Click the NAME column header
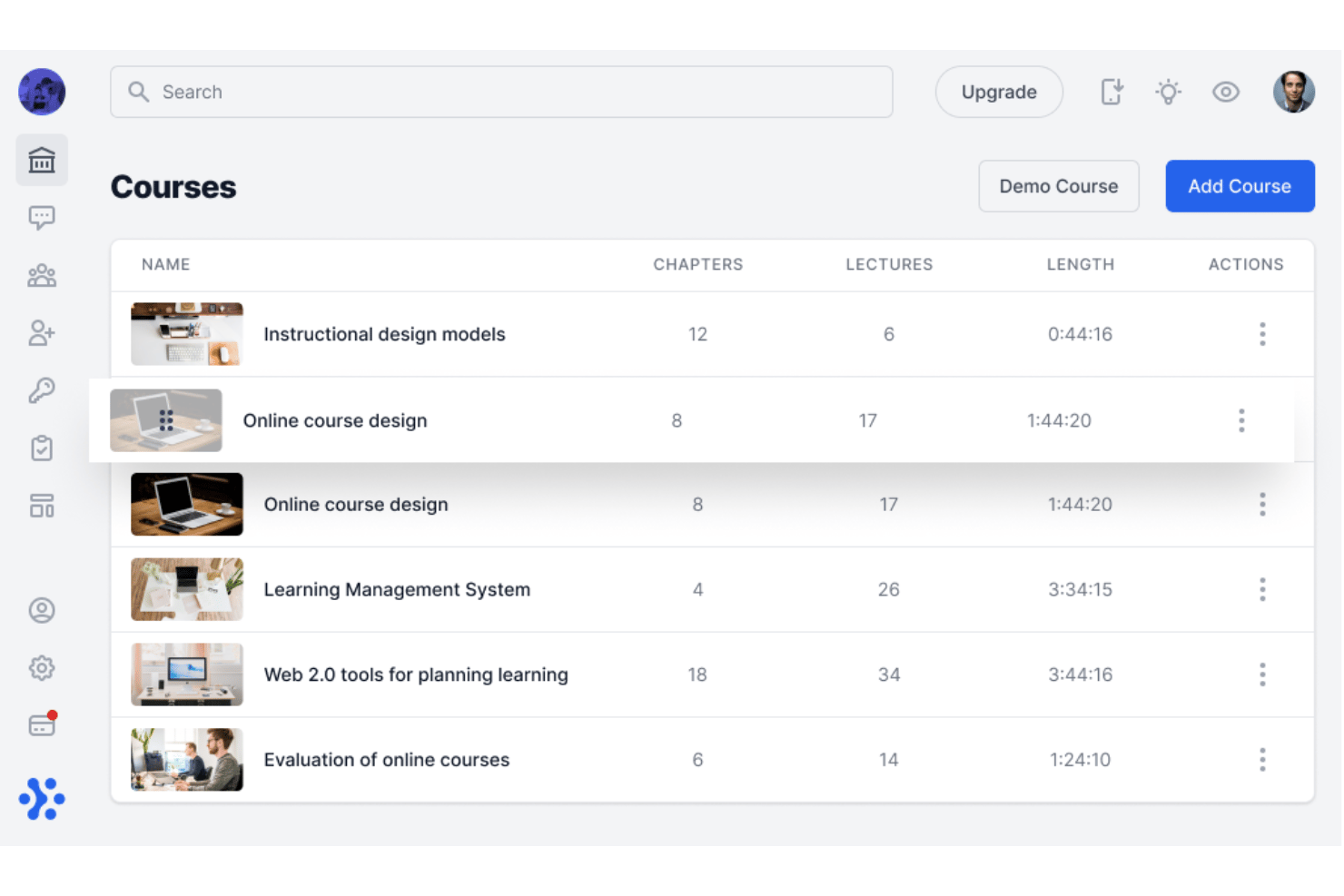1344x896 pixels. [x=166, y=264]
